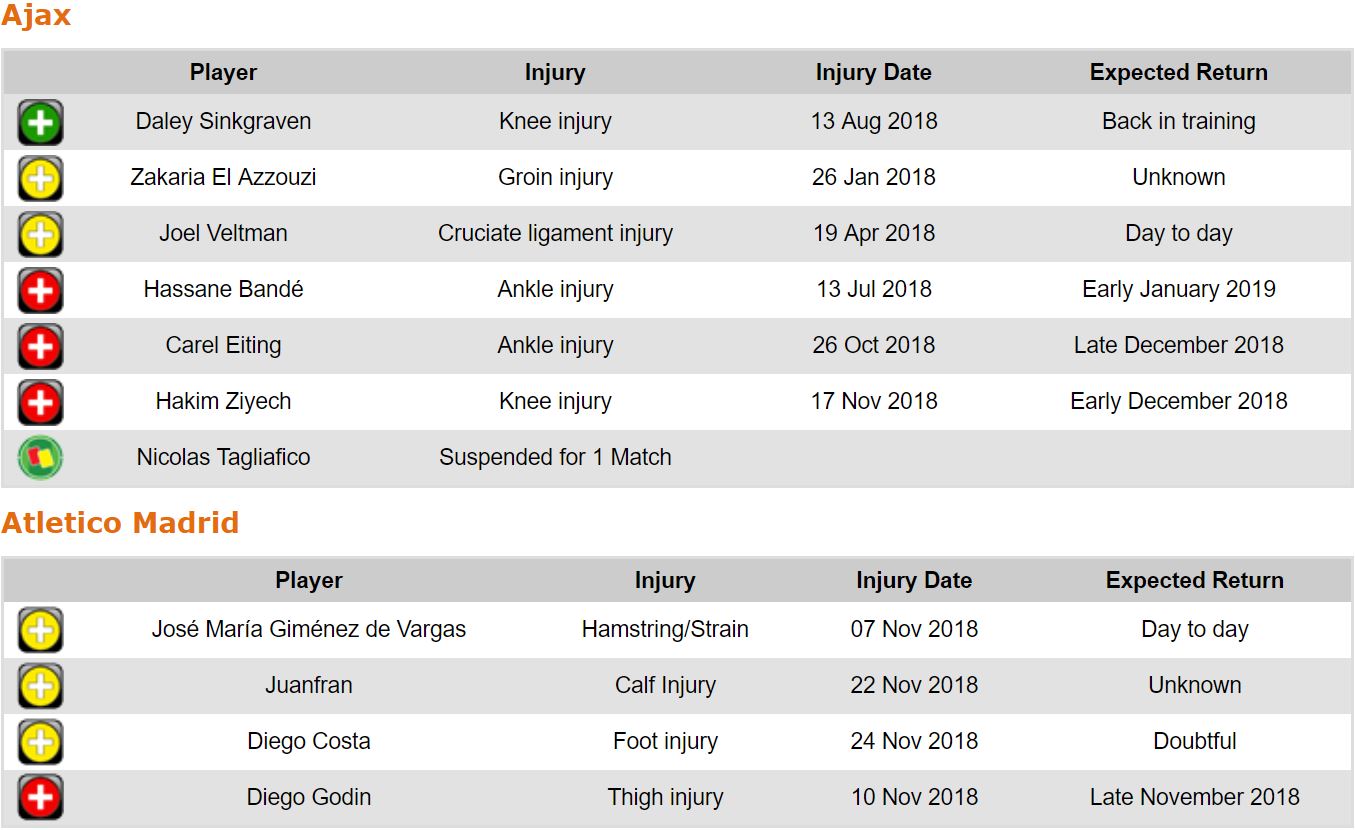Click red cross icon for Carel Eiting
1355x830 pixels.
point(40,347)
